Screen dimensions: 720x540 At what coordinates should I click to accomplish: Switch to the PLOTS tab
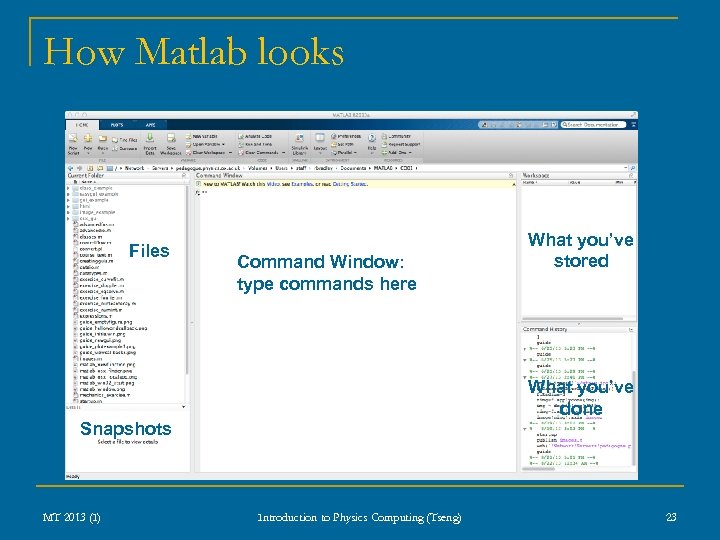[117, 125]
